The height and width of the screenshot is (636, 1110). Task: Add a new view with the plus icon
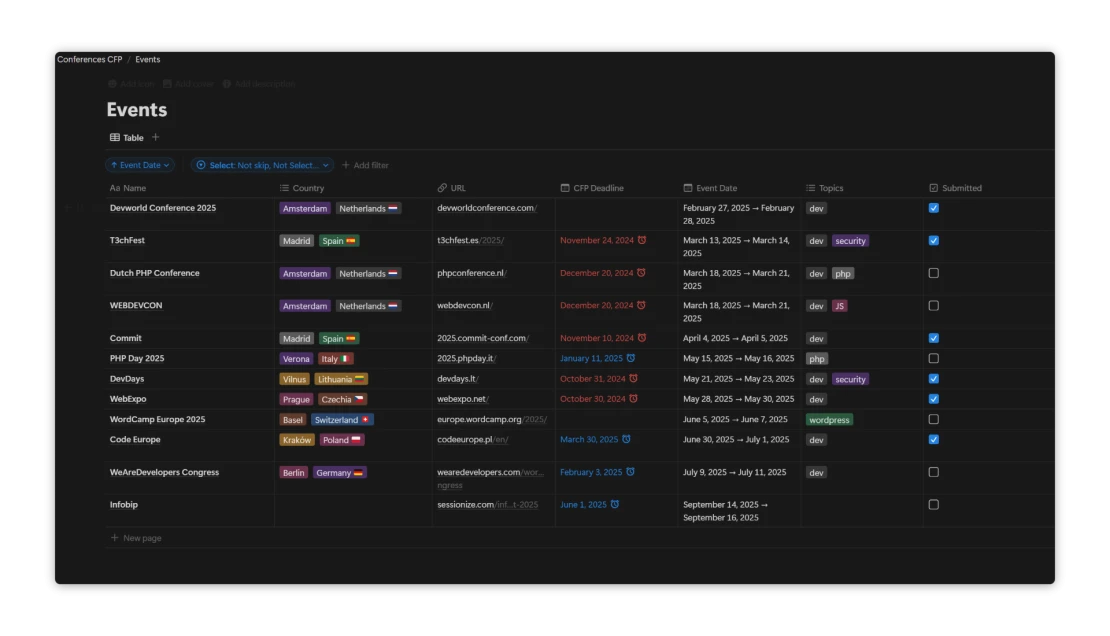pyautogui.click(x=156, y=137)
